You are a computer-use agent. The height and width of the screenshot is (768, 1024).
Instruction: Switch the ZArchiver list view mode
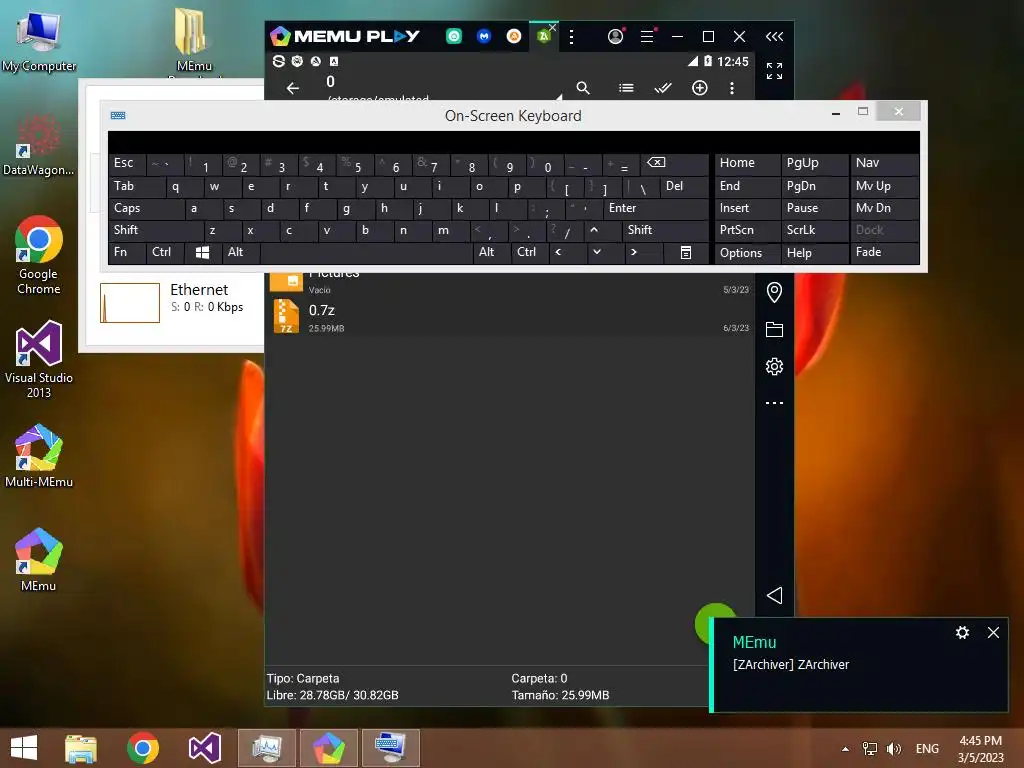click(x=626, y=88)
